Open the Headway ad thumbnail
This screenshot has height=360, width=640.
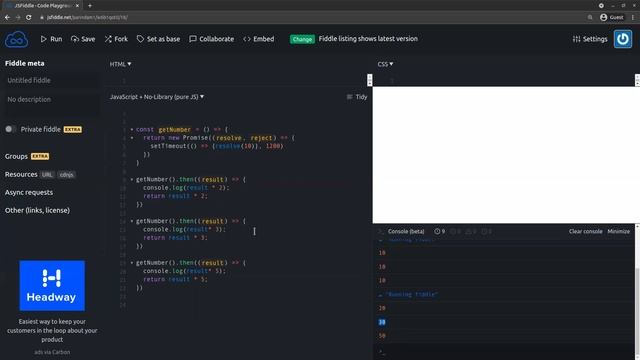pyautogui.click(x=52, y=286)
